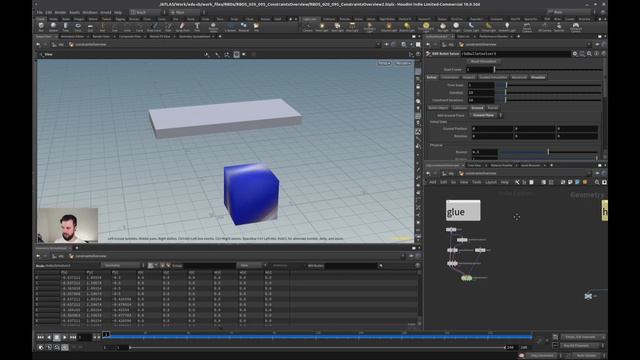Add a Gamepad Camera from the shelf
The width and height of the screenshot is (640, 360).
pyautogui.click(x=576, y=27)
